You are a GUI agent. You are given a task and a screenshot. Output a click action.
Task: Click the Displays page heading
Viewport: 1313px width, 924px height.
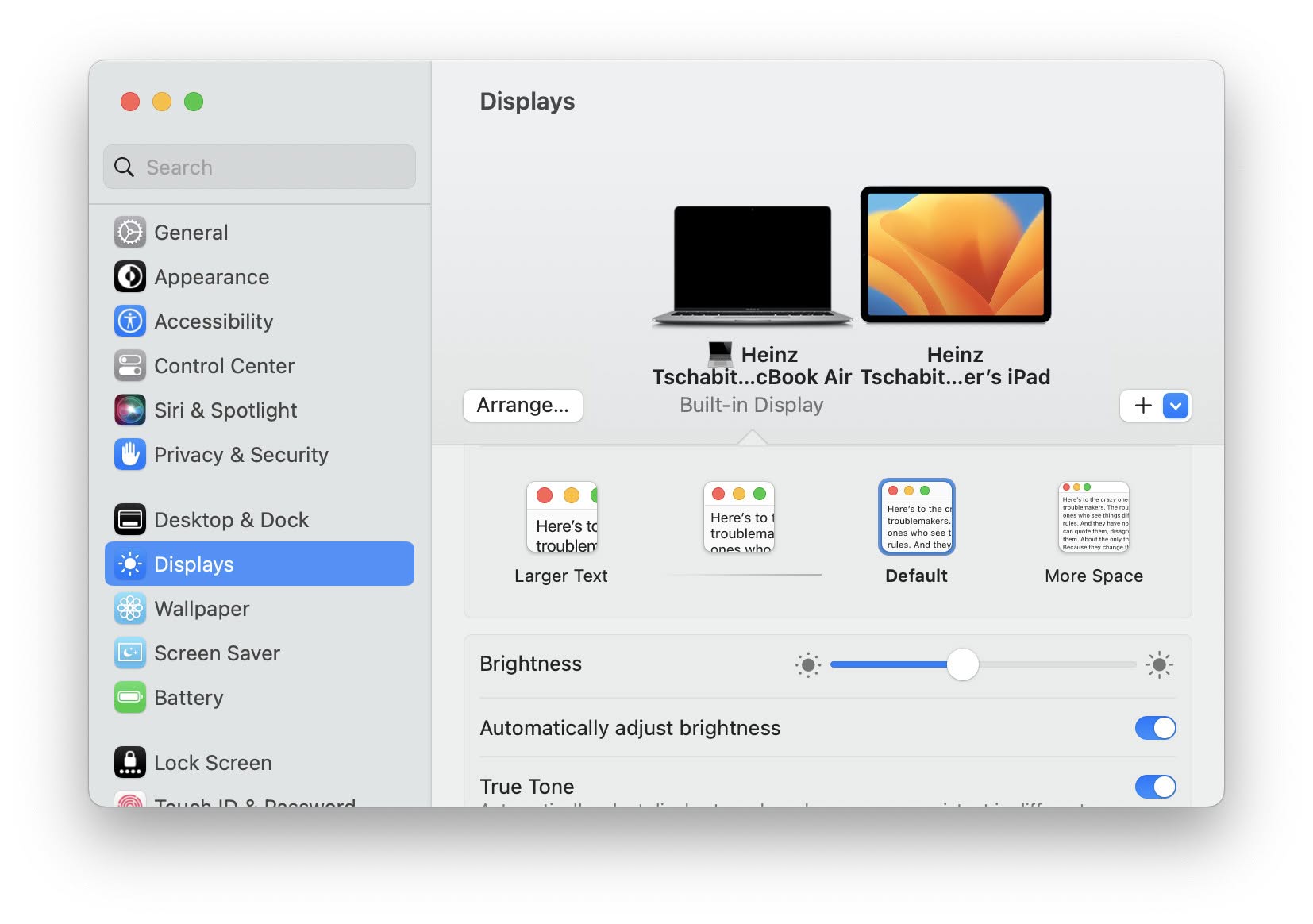click(x=527, y=102)
